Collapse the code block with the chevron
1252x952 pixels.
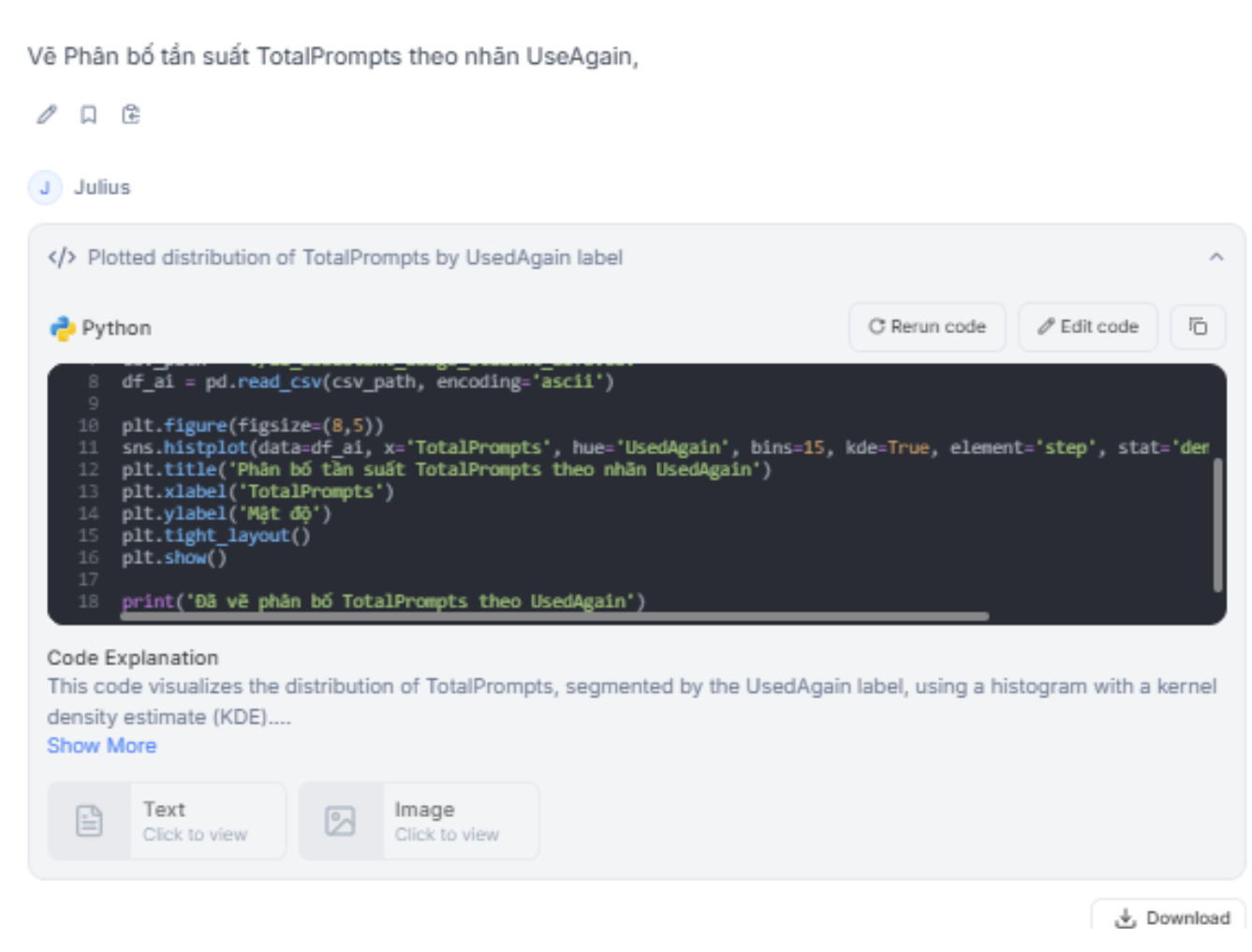coord(1215,256)
